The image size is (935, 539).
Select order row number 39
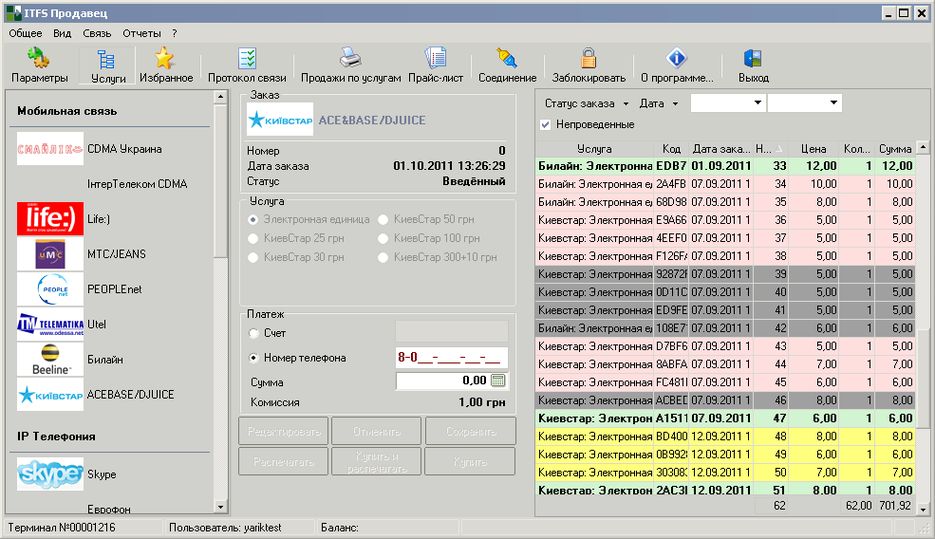tap(725, 274)
